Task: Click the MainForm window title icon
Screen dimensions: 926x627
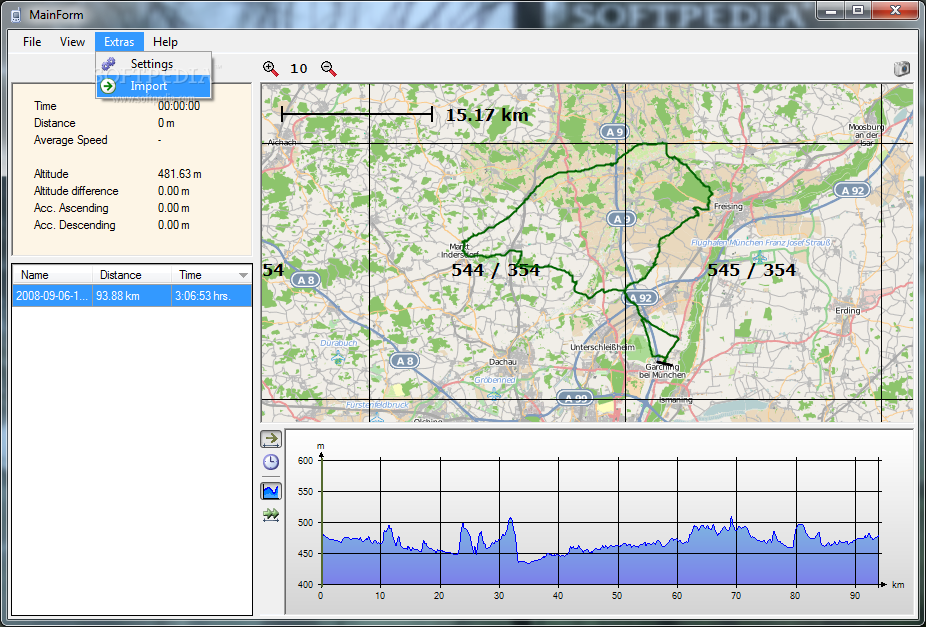Action: (x=16, y=14)
